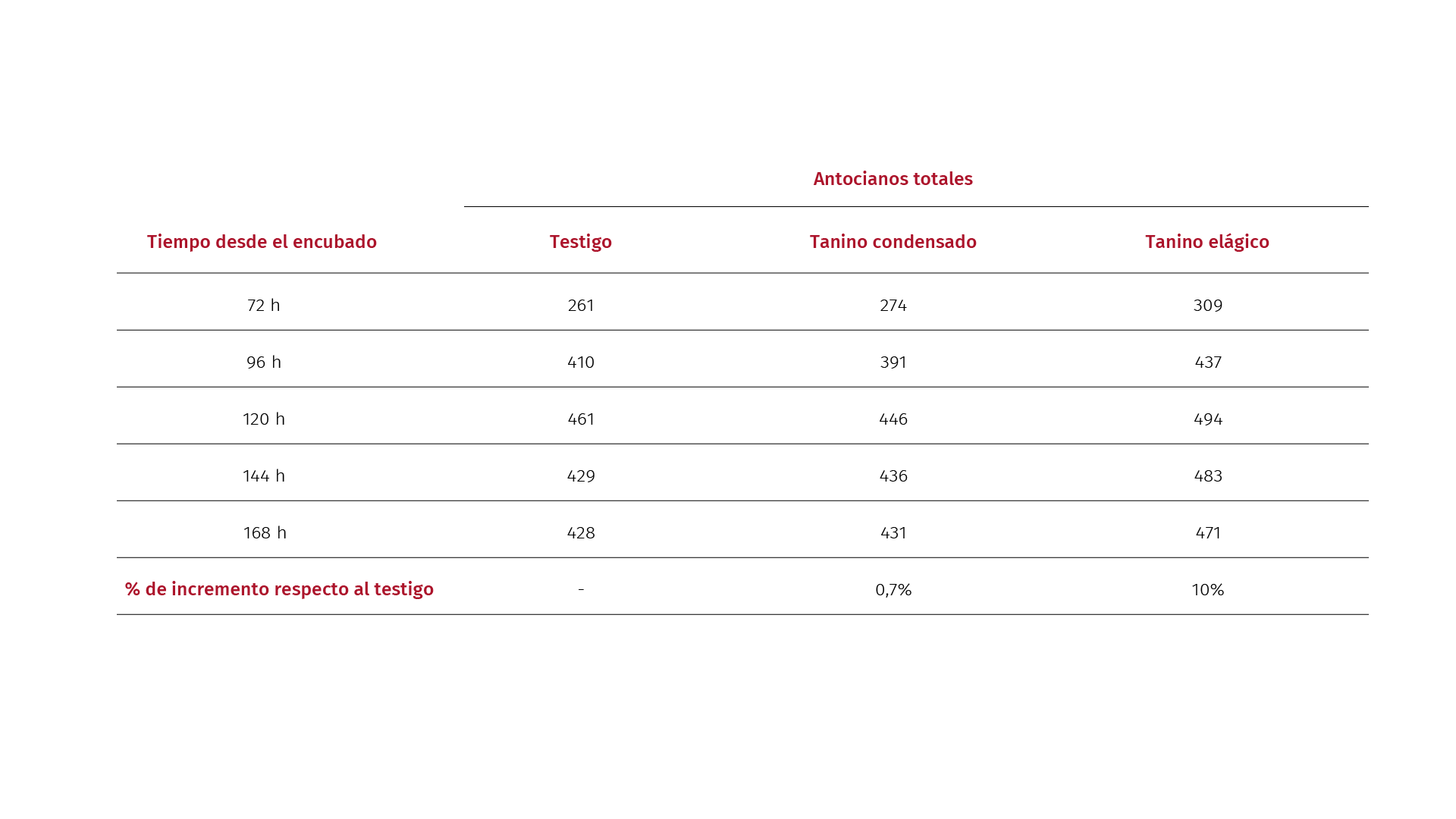
Task: Click the cell with value 446
Action: [893, 419]
